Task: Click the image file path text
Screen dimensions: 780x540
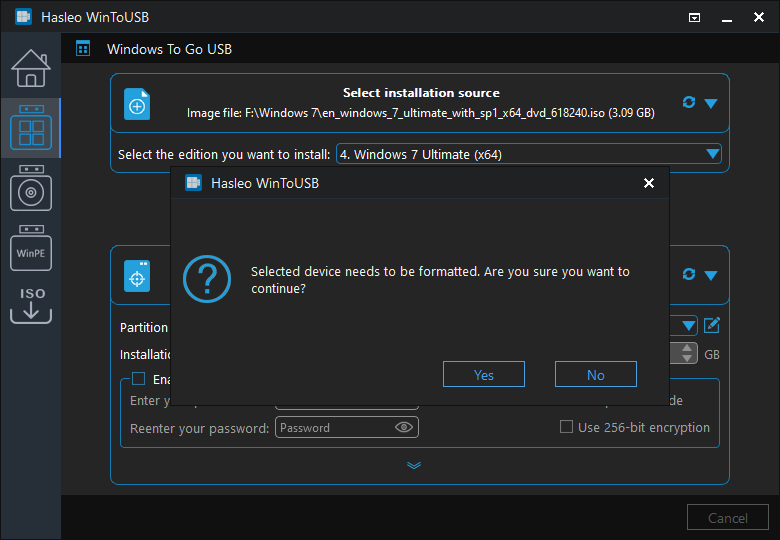Action: click(x=420, y=113)
